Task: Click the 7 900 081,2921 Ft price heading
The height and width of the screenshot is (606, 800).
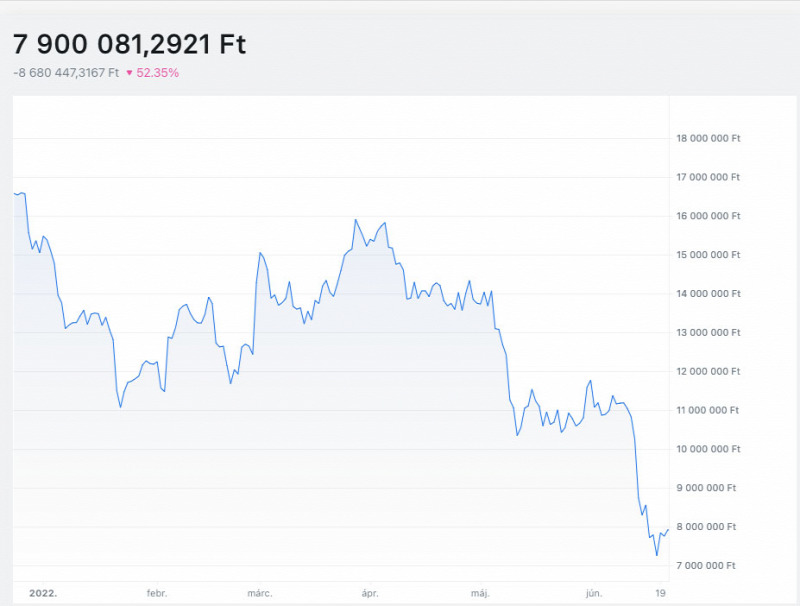Action: tap(129, 44)
